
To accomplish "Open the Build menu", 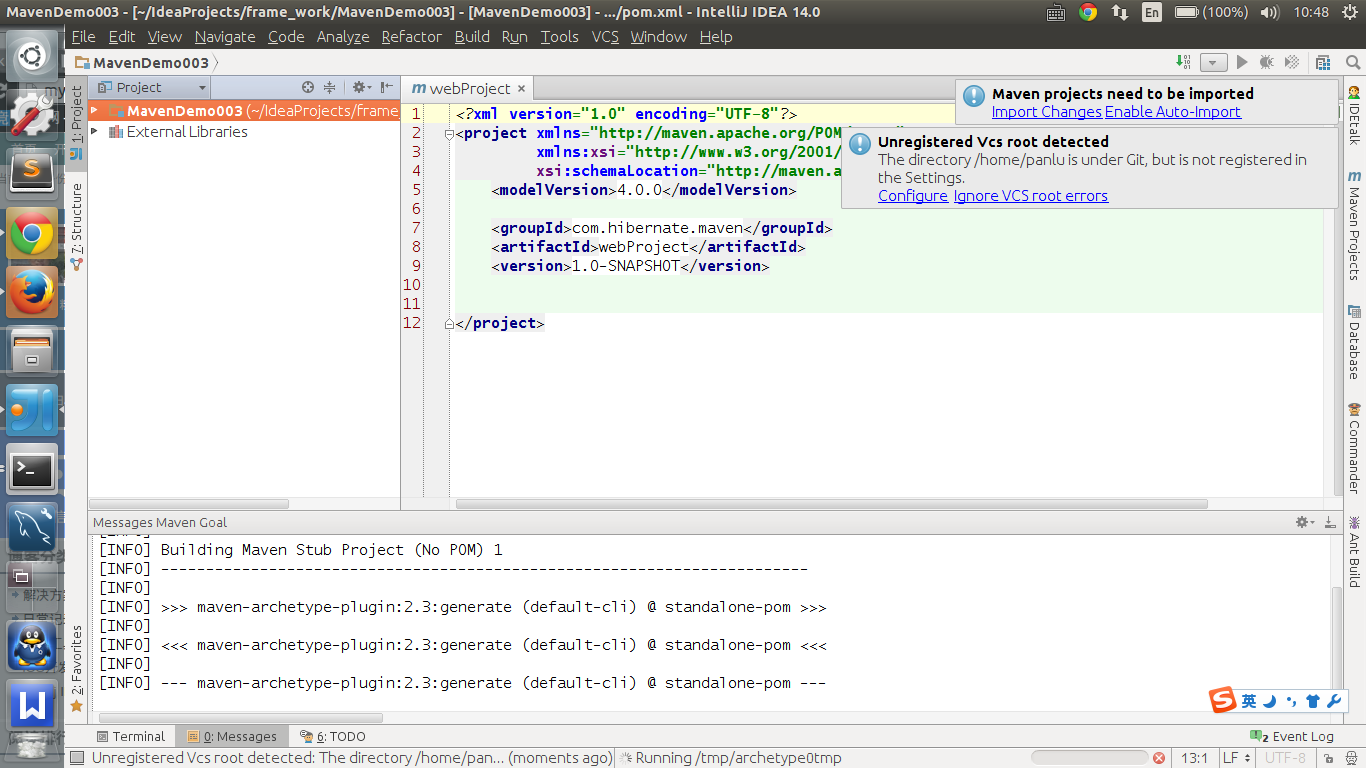I will click(x=472, y=36).
